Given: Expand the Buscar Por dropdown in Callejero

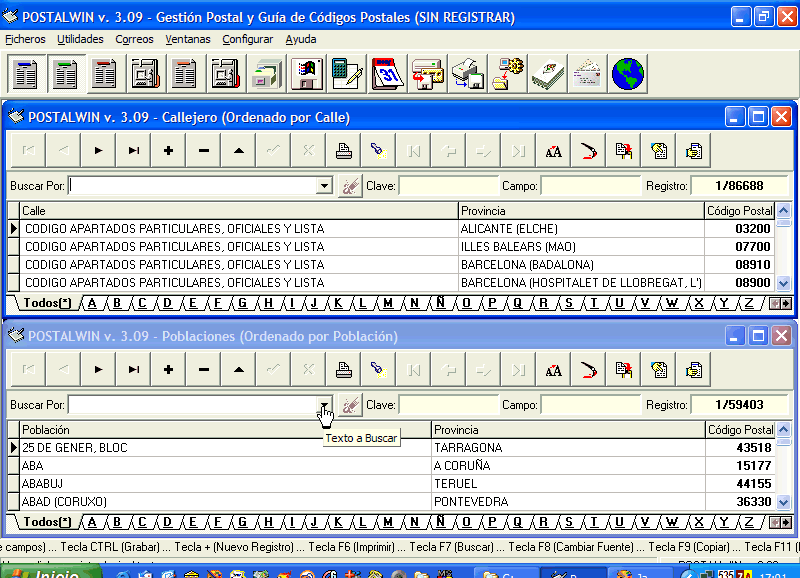Looking at the screenshot, I should (x=324, y=186).
